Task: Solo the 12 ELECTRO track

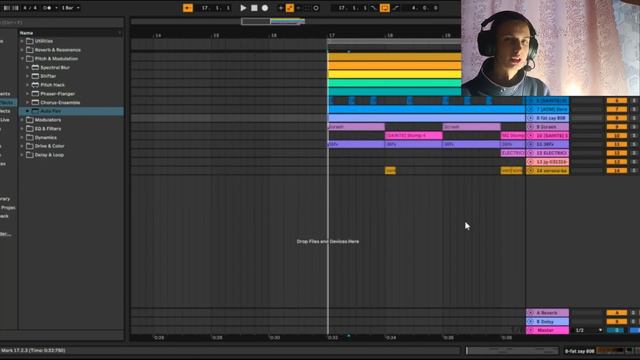Action: pyautogui.click(x=634, y=153)
